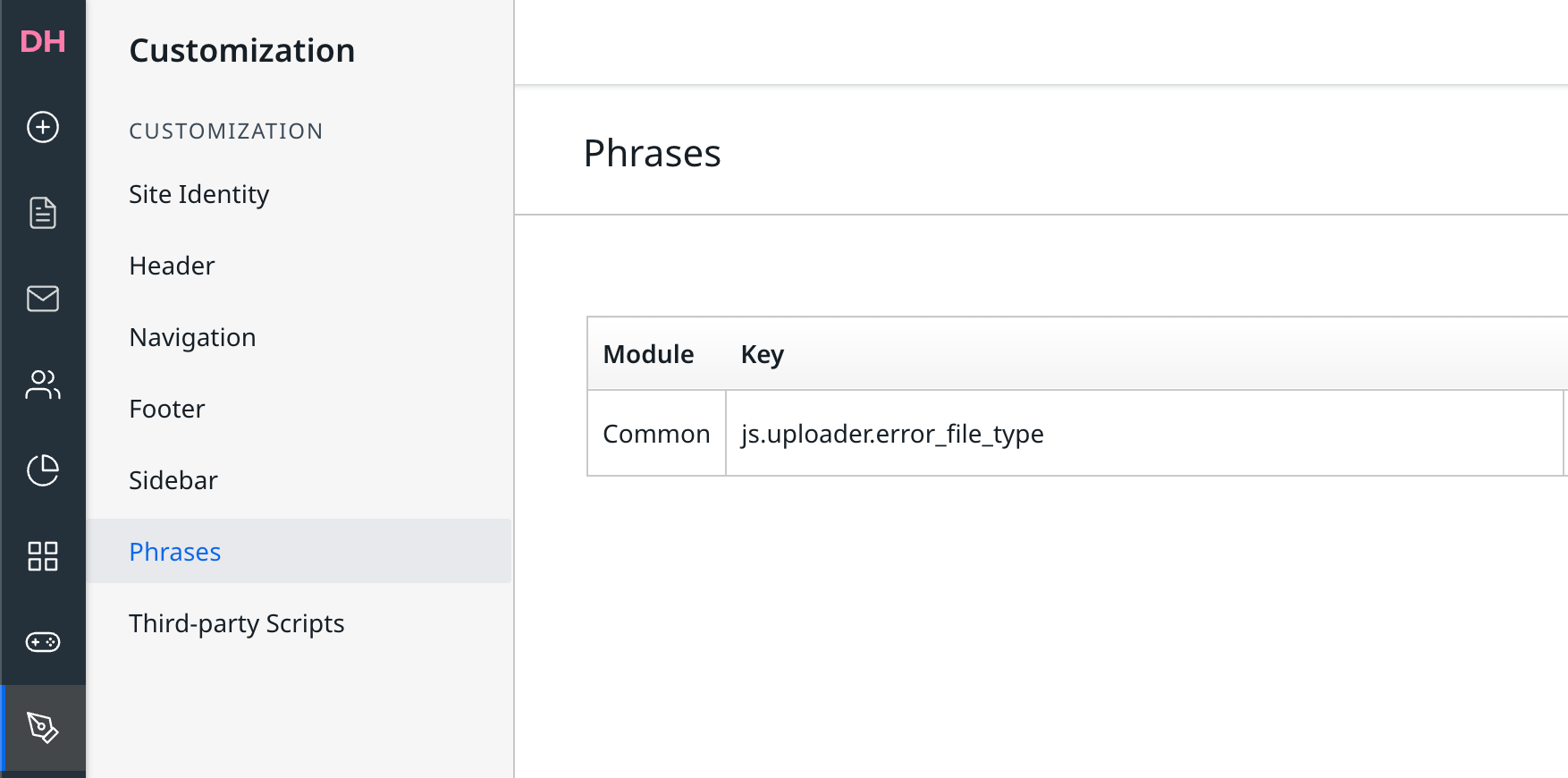The height and width of the screenshot is (778, 1568).
Task: Click the Key column header
Action: pos(763,354)
